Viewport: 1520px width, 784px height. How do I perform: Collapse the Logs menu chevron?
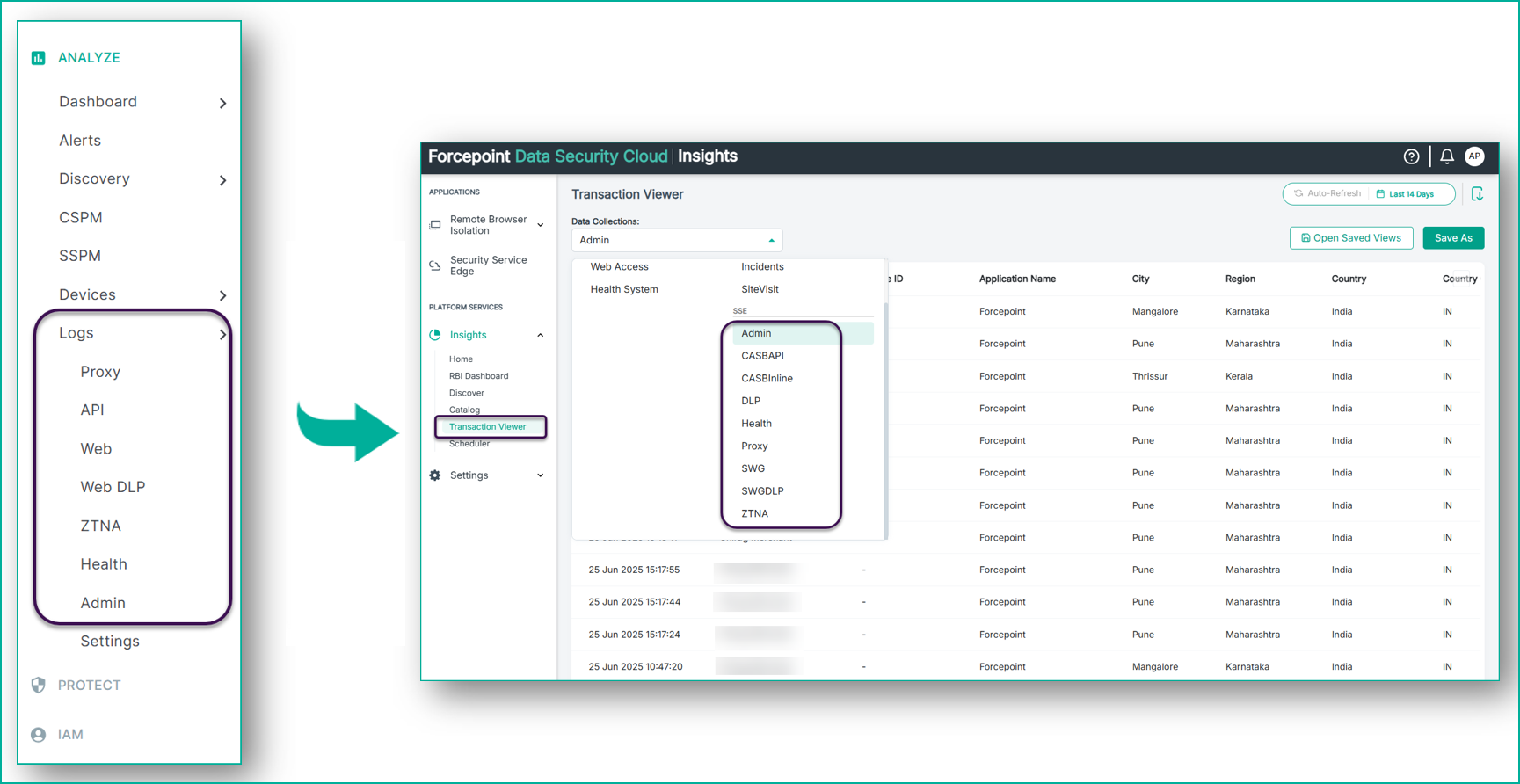coord(222,334)
